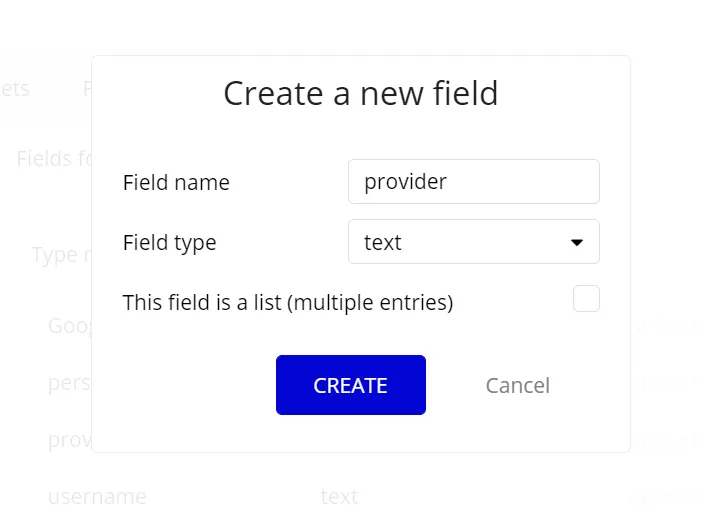Click the Field name label
The height and width of the screenshot is (523, 714).
176,183
